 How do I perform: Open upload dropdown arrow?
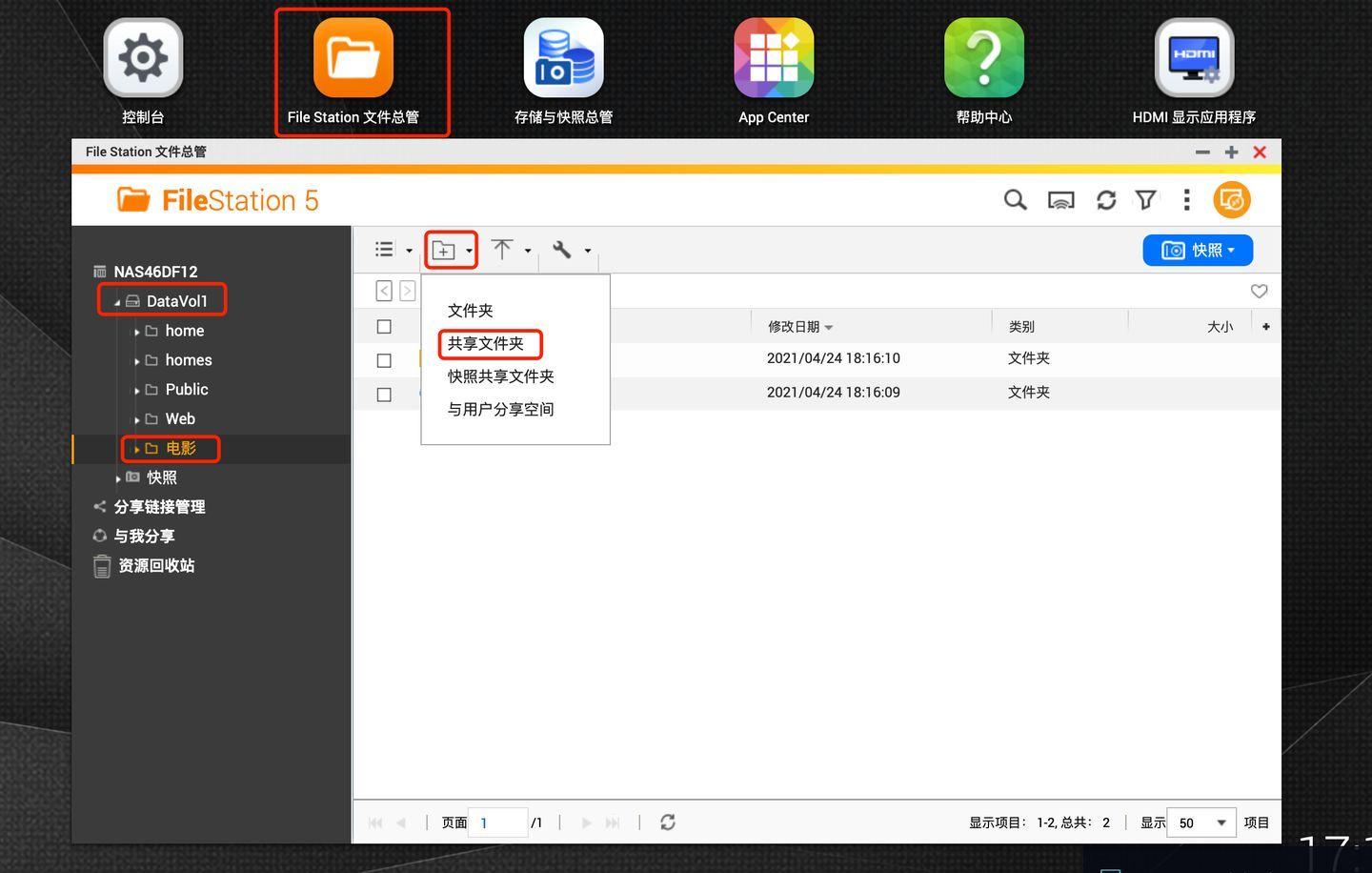[528, 251]
